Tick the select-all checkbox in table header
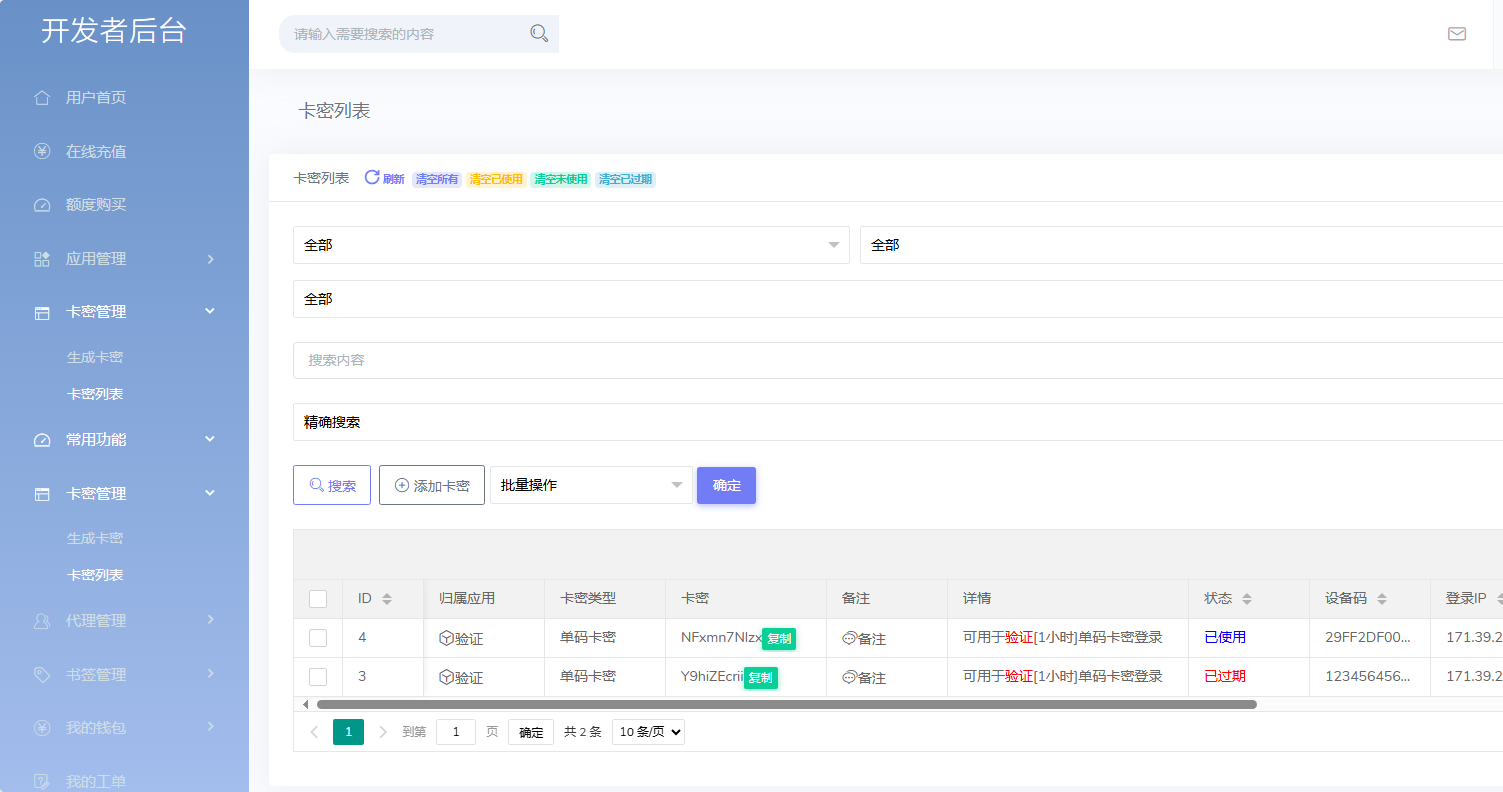1503x792 pixels. click(x=318, y=599)
